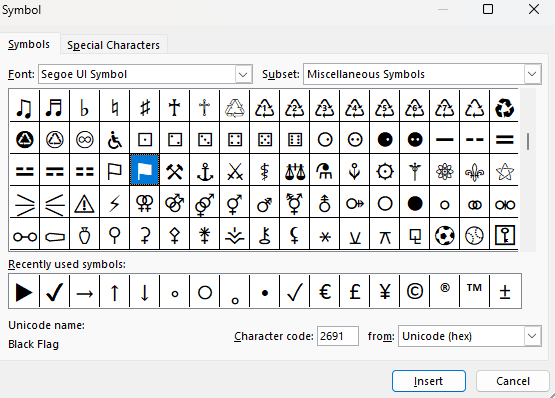Select the soccer ball symbol

[x=445, y=235]
